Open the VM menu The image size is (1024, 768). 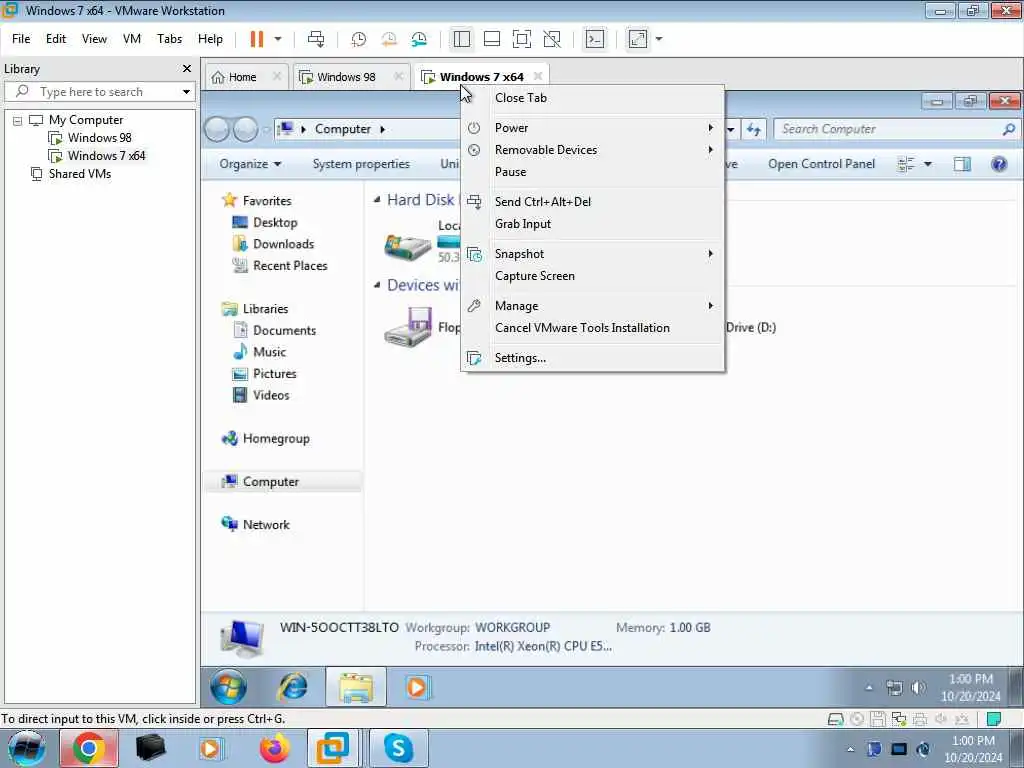(132, 39)
